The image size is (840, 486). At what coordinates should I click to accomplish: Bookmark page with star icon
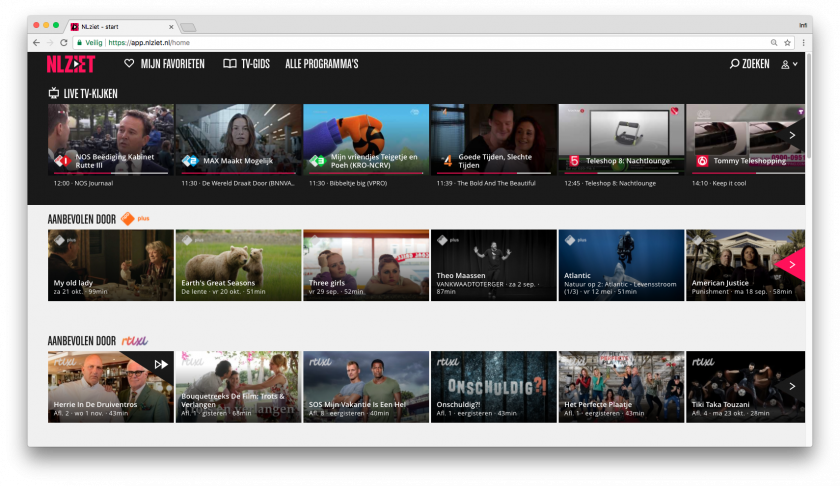coord(788,42)
